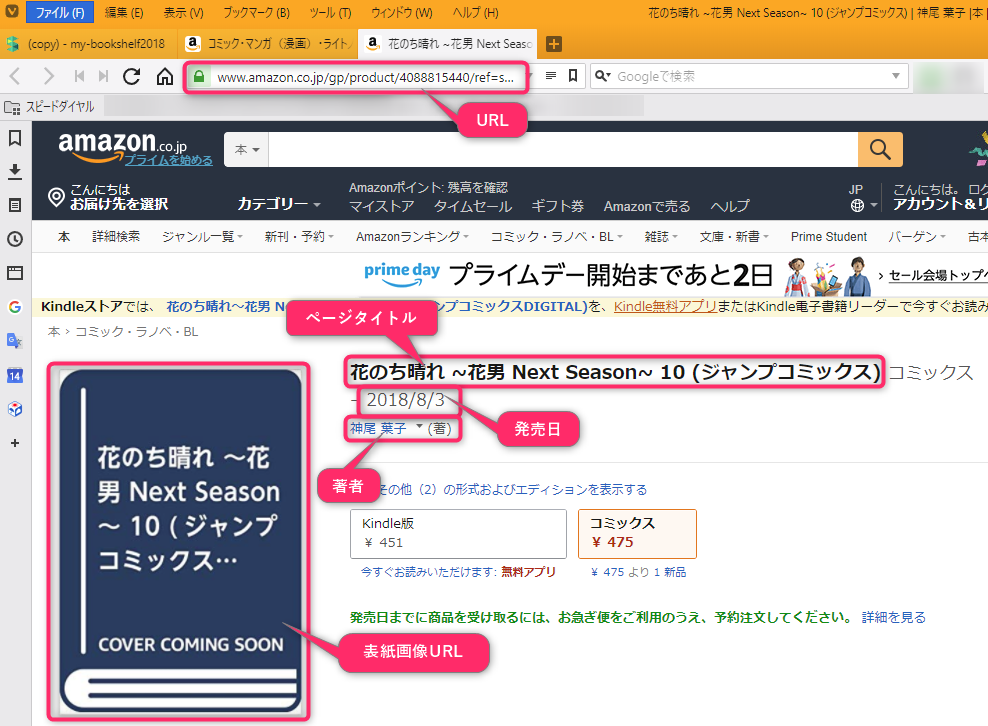Expand the Amazonランキング menu
This screenshot has width=988, height=726.
point(412,237)
